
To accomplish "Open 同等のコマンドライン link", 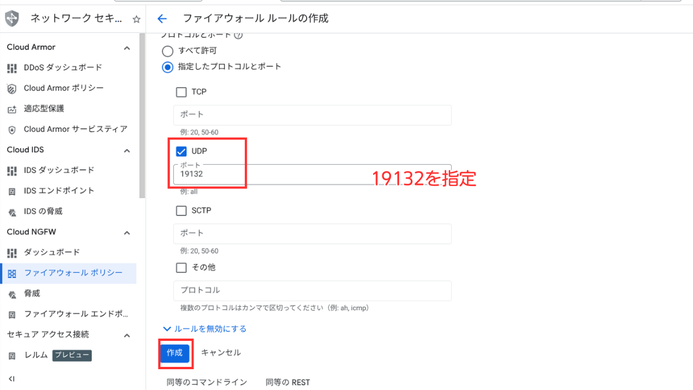I will coord(207,382).
